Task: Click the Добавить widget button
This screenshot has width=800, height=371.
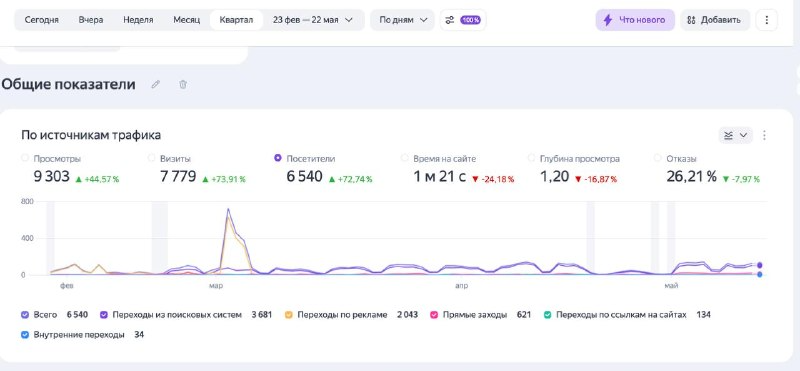Action: coord(714,20)
